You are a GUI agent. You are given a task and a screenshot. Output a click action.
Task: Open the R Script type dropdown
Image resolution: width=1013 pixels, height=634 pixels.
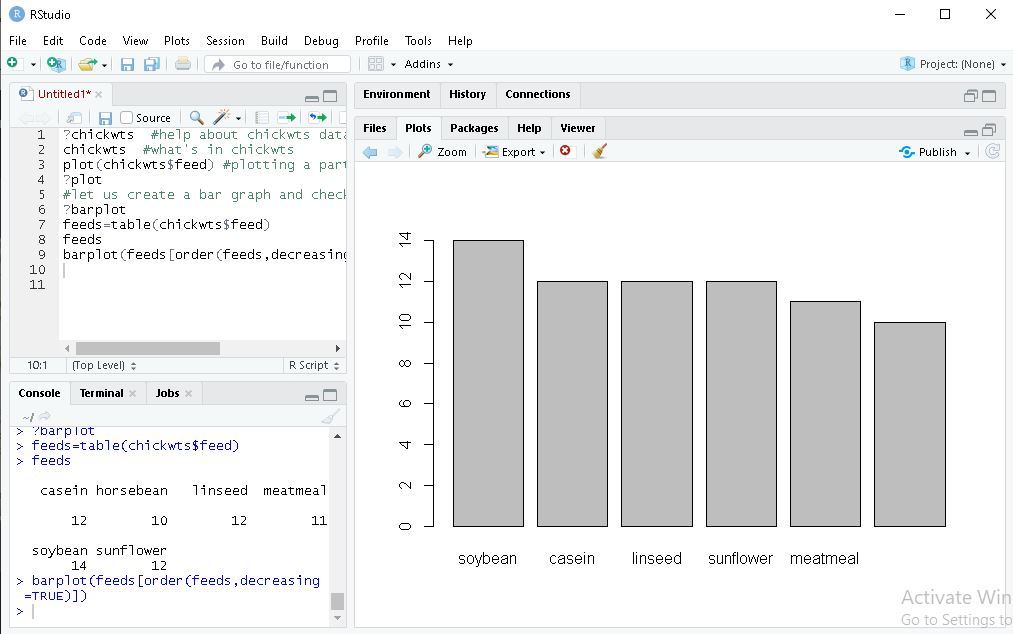coord(313,365)
